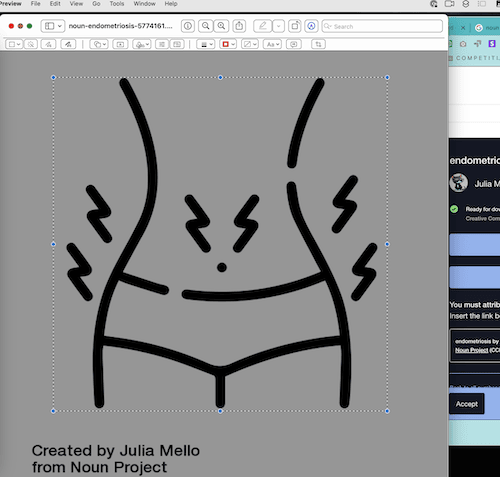500x477 pixels.
Task: Open the Shape Style line dropdown
Action: tap(205, 44)
